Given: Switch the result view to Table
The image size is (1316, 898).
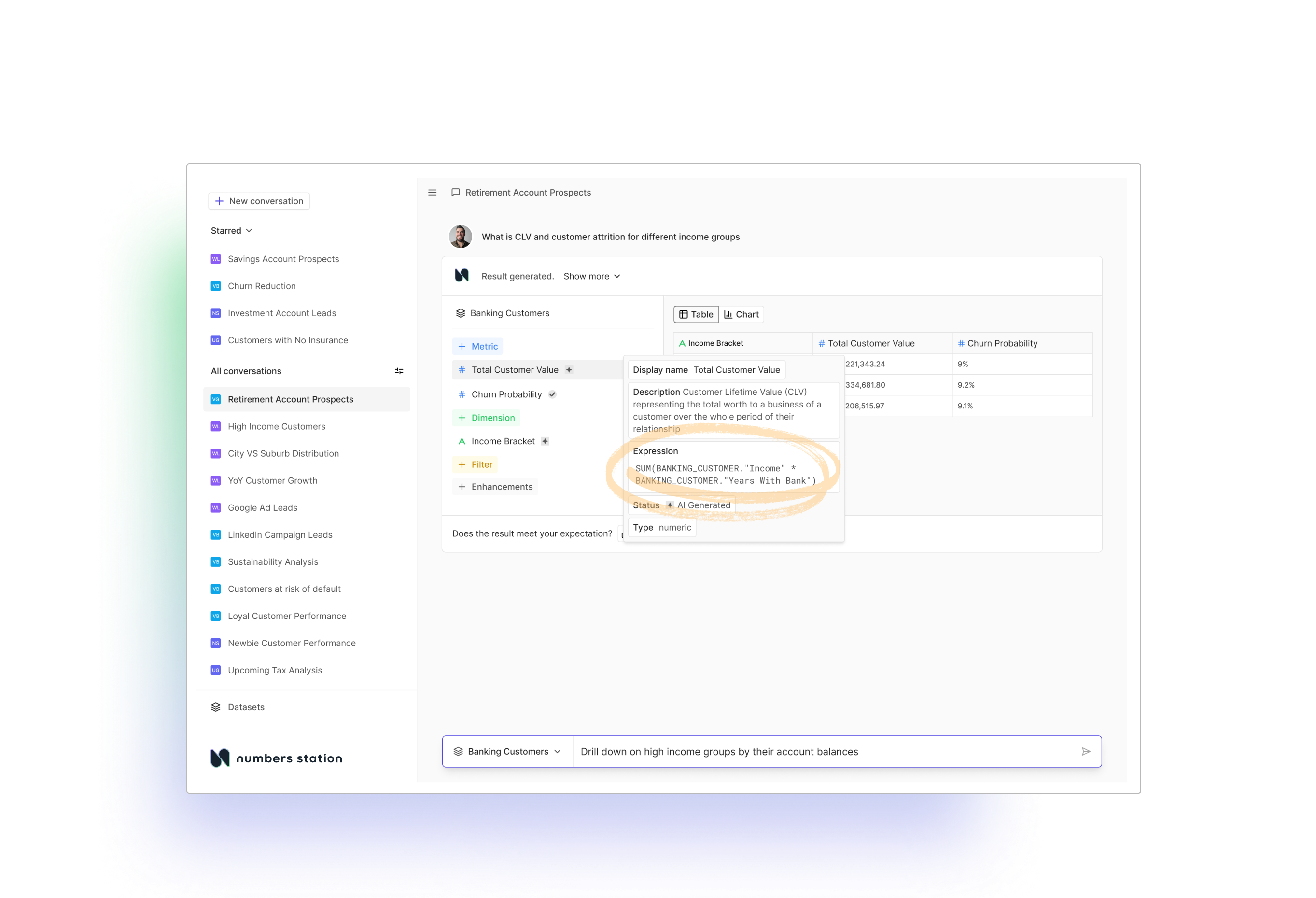Looking at the screenshot, I should coord(696,314).
